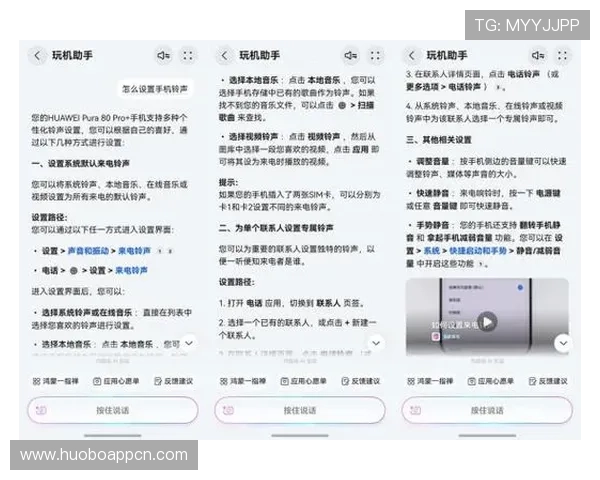Tap heading 一、设置系统默认来电铃声
Image resolution: width=600 pixels, height=480 pixels.
tap(80, 164)
